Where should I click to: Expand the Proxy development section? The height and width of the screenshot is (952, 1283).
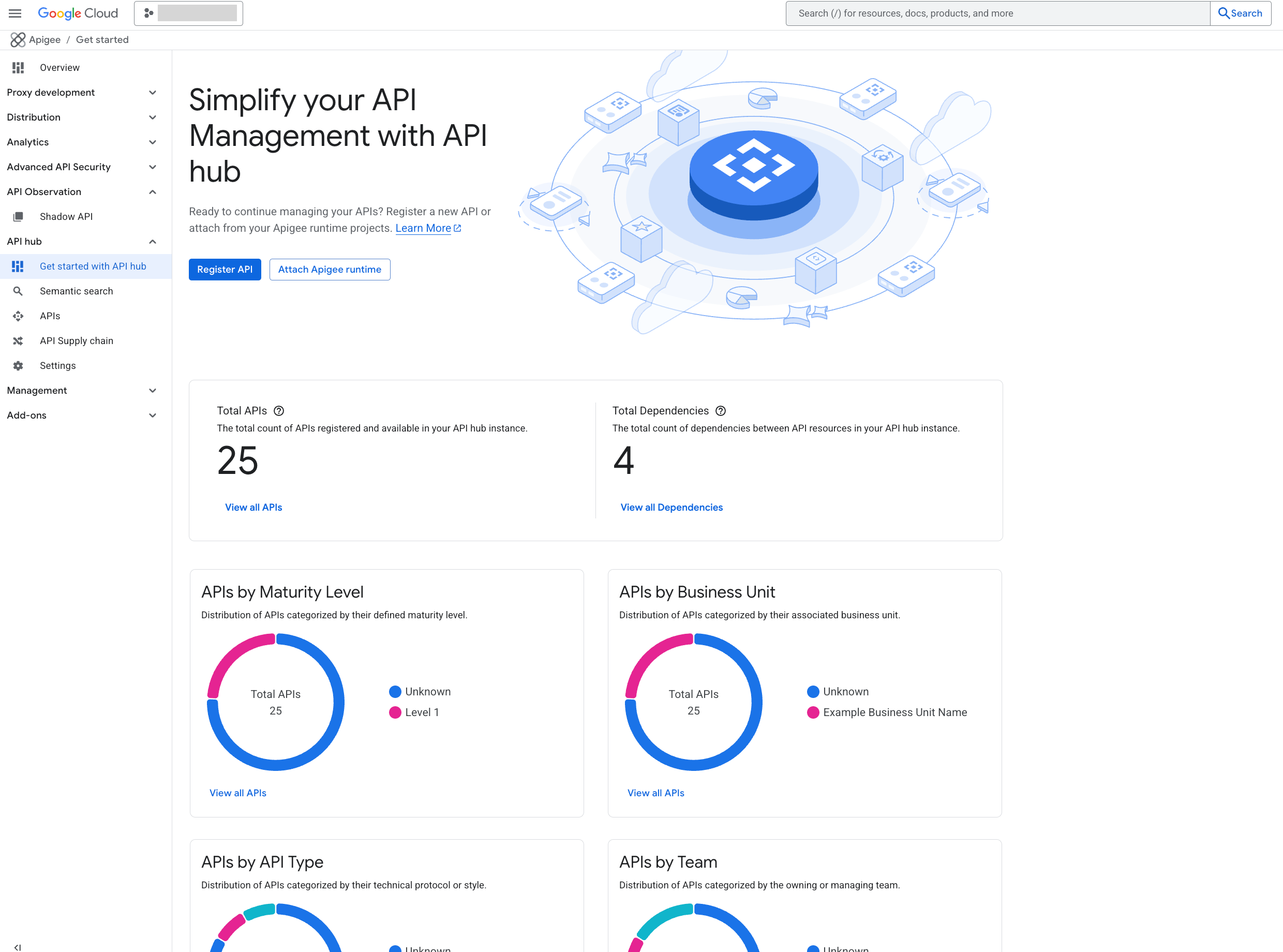click(x=152, y=92)
